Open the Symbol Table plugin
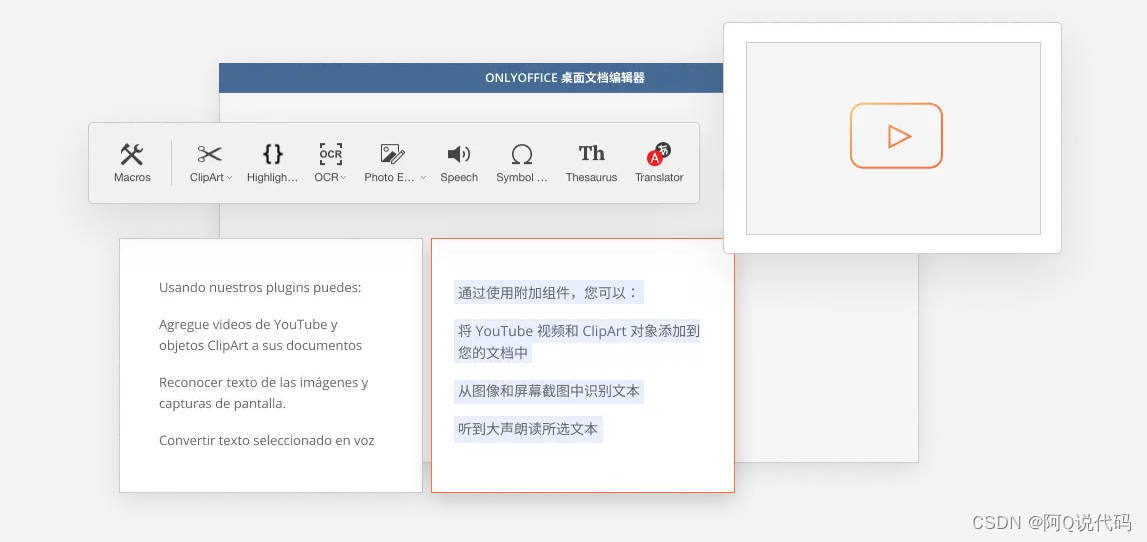Screen dimensions: 1147x542 pyautogui.click(x=522, y=162)
